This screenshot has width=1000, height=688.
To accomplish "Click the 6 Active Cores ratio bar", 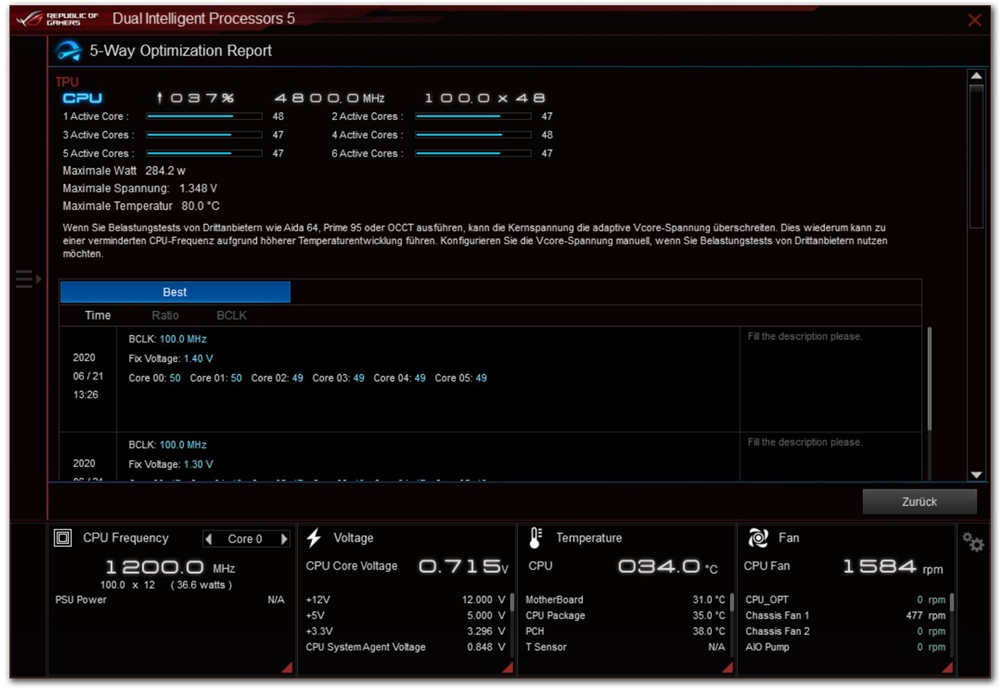I will coord(473,154).
